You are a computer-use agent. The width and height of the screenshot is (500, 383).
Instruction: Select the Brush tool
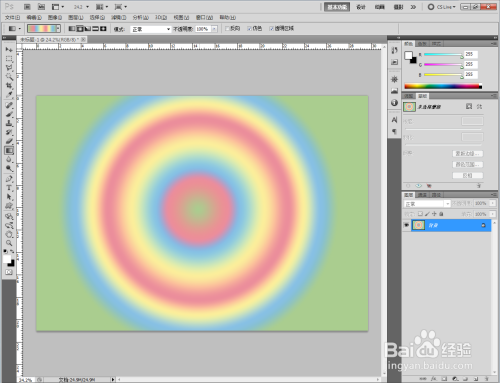coord(9,114)
